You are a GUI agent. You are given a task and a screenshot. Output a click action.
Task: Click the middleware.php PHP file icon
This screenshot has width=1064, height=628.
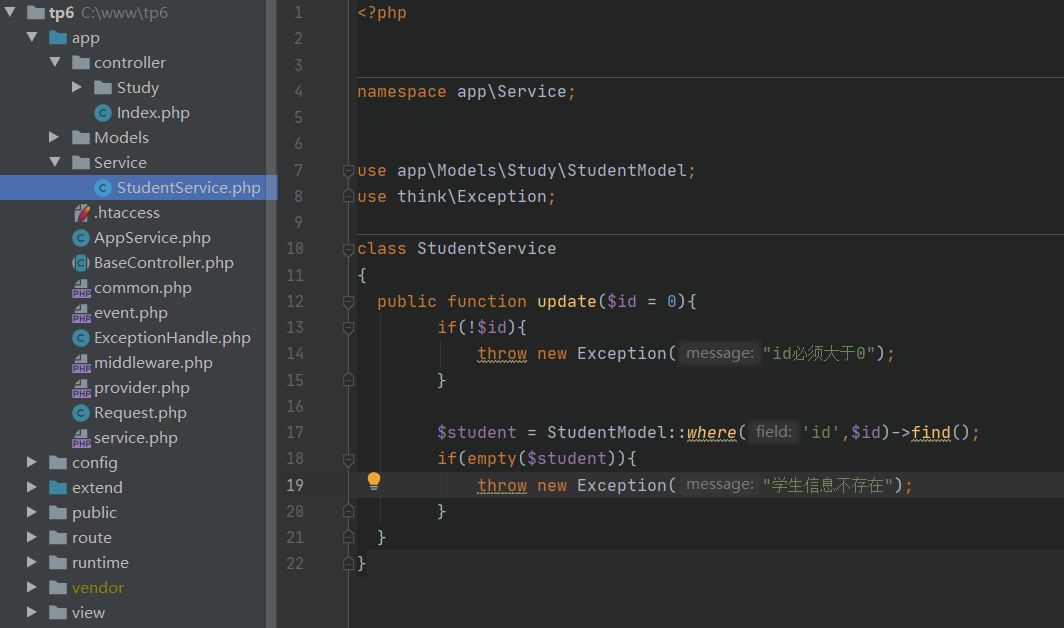point(81,363)
